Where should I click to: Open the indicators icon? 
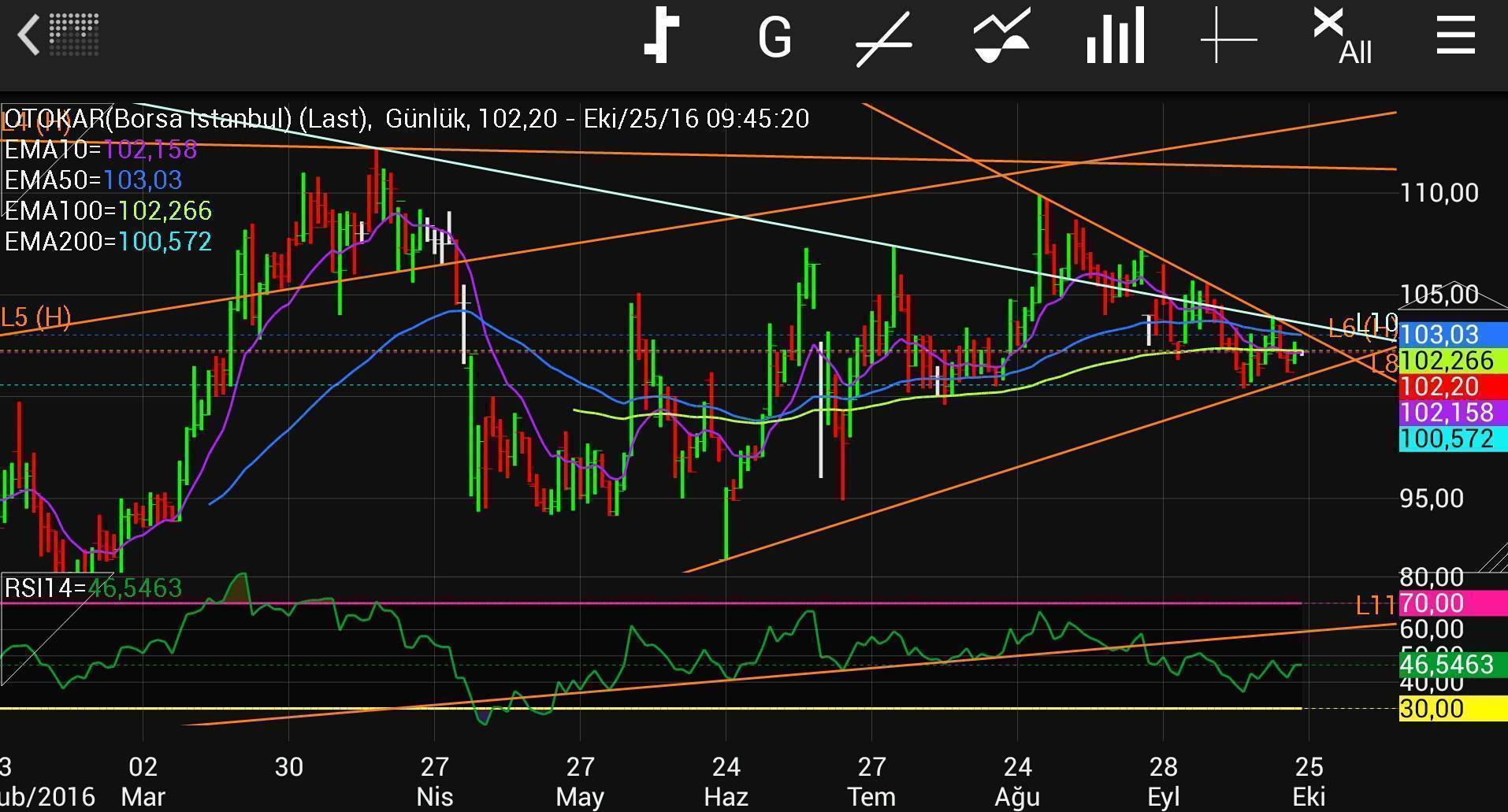[x=1001, y=36]
